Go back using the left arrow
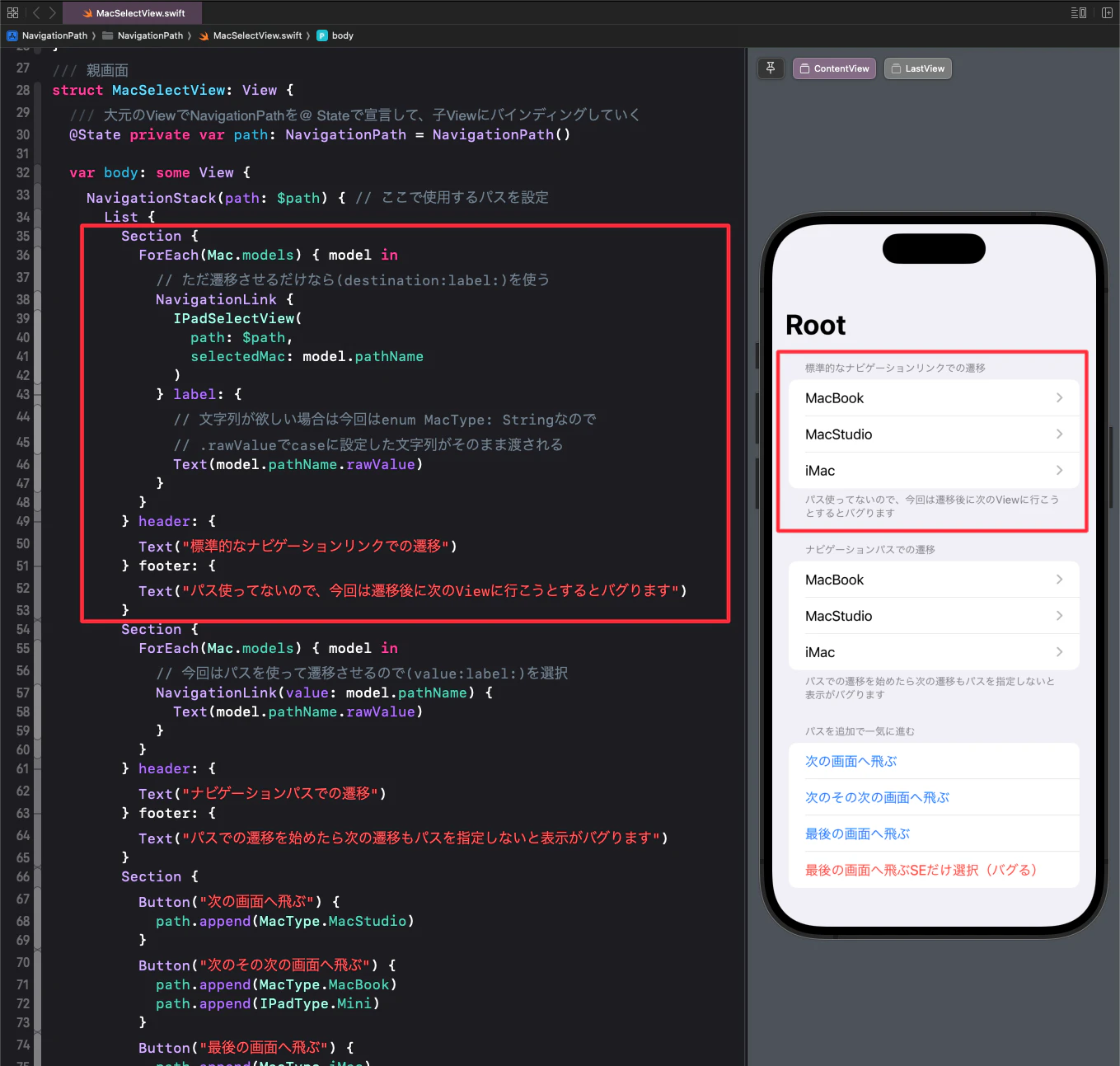 click(x=35, y=12)
